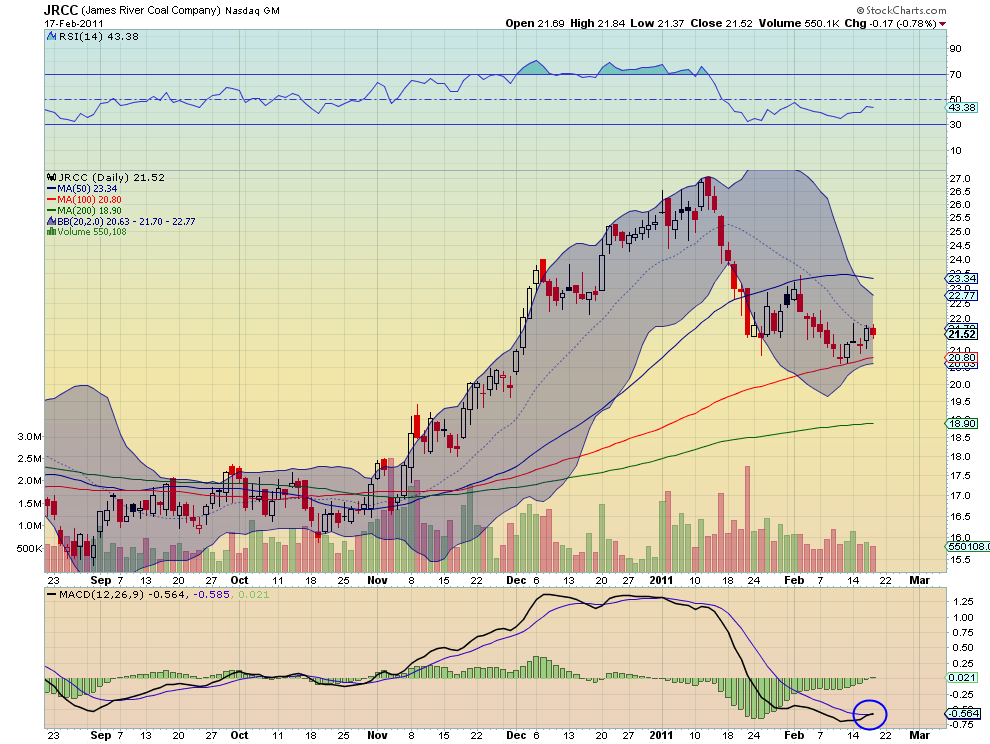The image size is (990, 744).
Task: Click the red 20.80 price tag on right axis
Action: coord(963,357)
